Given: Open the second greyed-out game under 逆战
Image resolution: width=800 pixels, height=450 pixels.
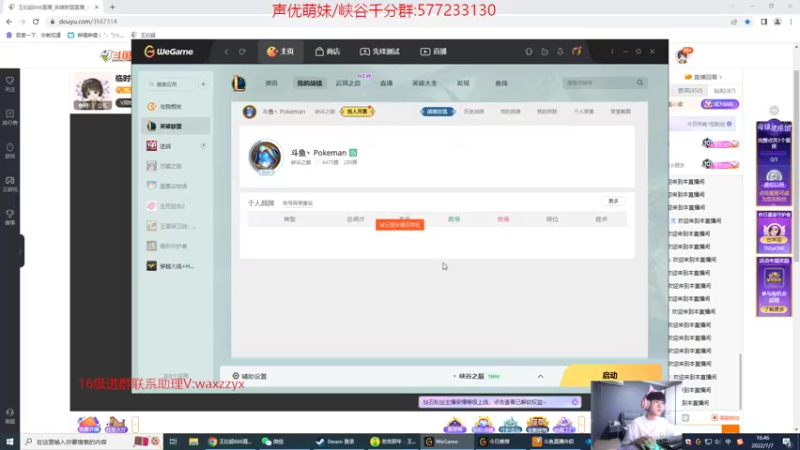Looking at the screenshot, I should tap(175, 186).
